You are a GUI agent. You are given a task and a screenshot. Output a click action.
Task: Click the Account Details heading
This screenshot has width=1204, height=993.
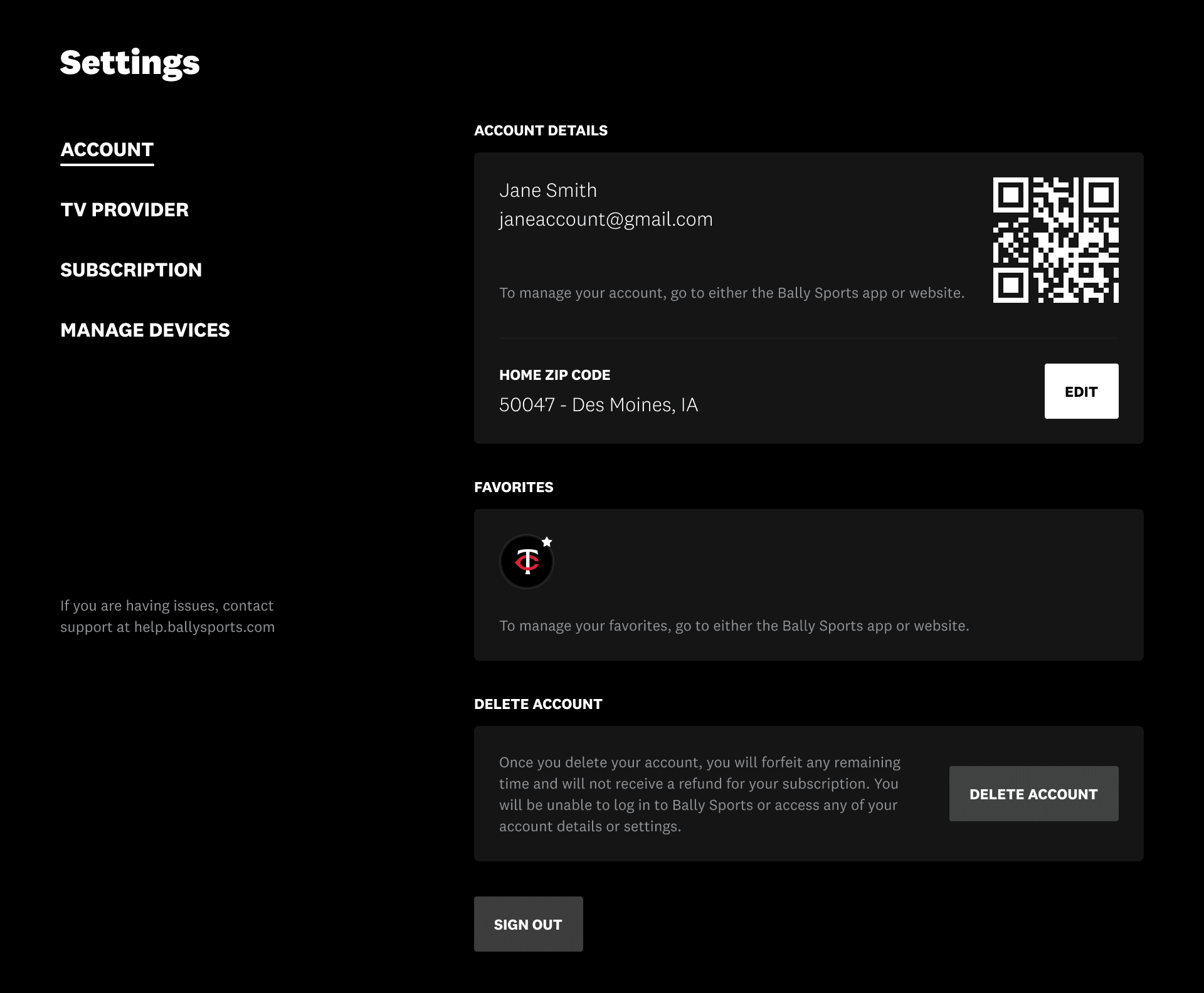click(x=541, y=131)
